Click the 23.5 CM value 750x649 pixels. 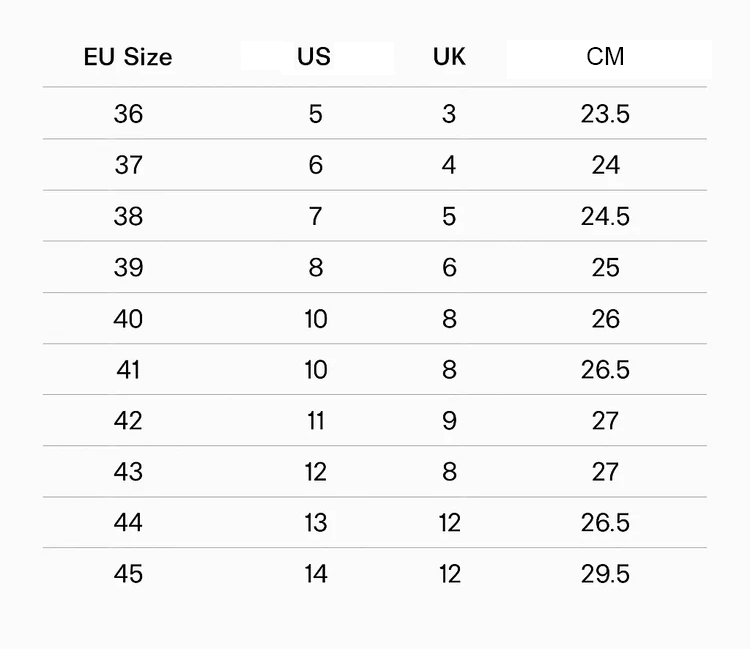[605, 114]
